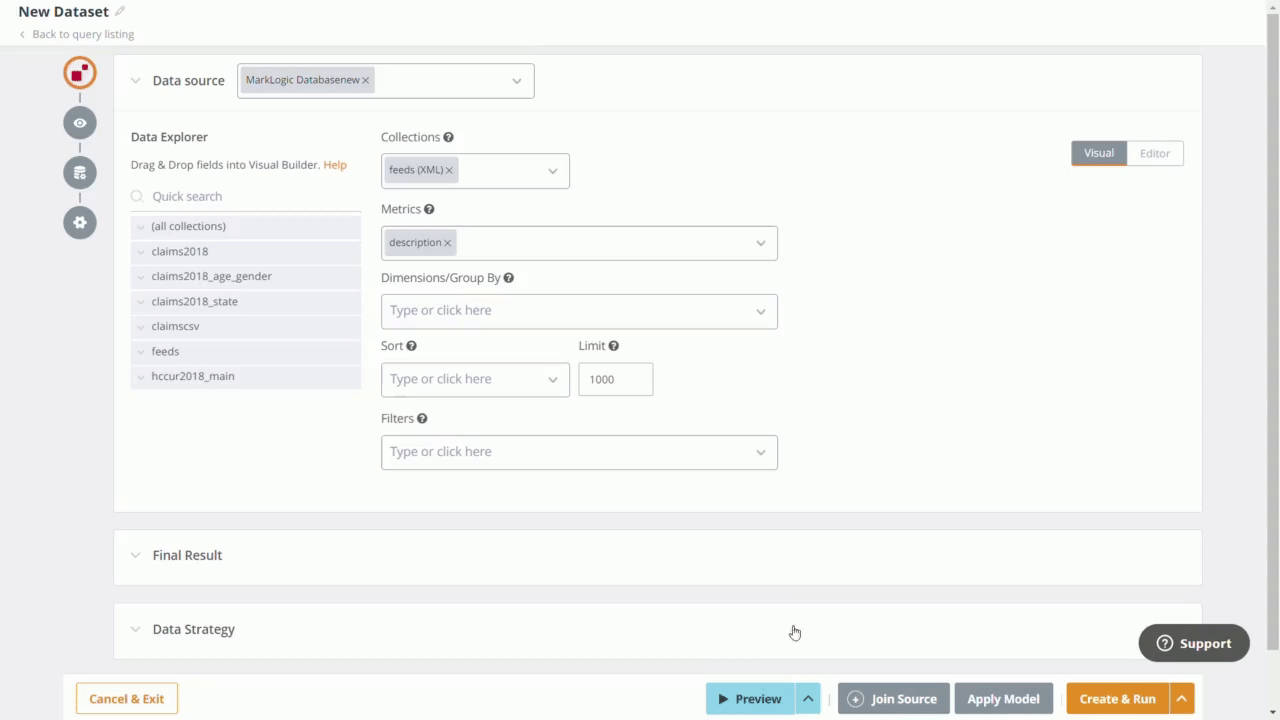Image resolution: width=1280 pixels, height=720 pixels.
Task: Click Back to query listing link
Action: coord(82,34)
